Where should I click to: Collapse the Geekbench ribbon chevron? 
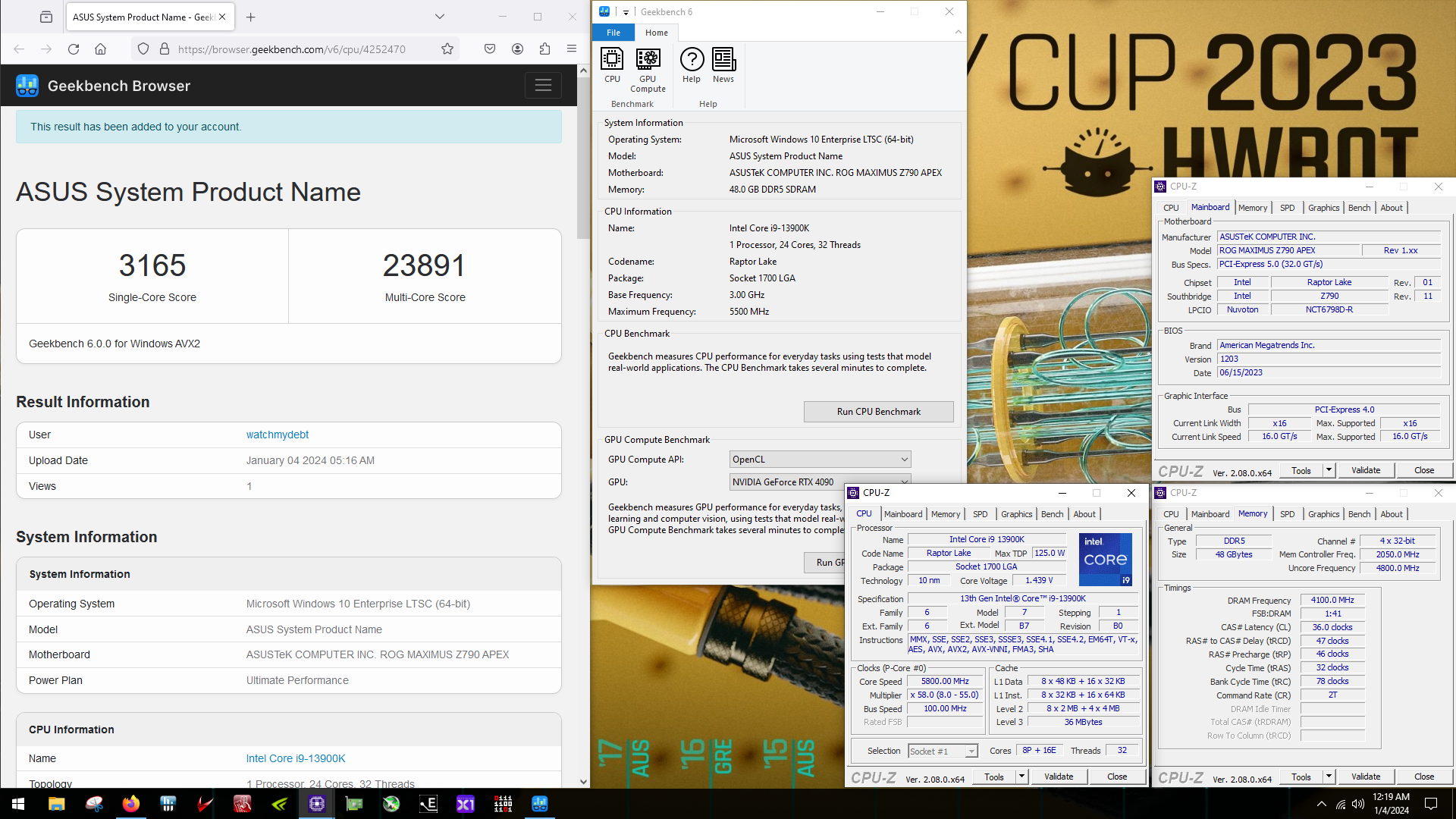pos(958,32)
